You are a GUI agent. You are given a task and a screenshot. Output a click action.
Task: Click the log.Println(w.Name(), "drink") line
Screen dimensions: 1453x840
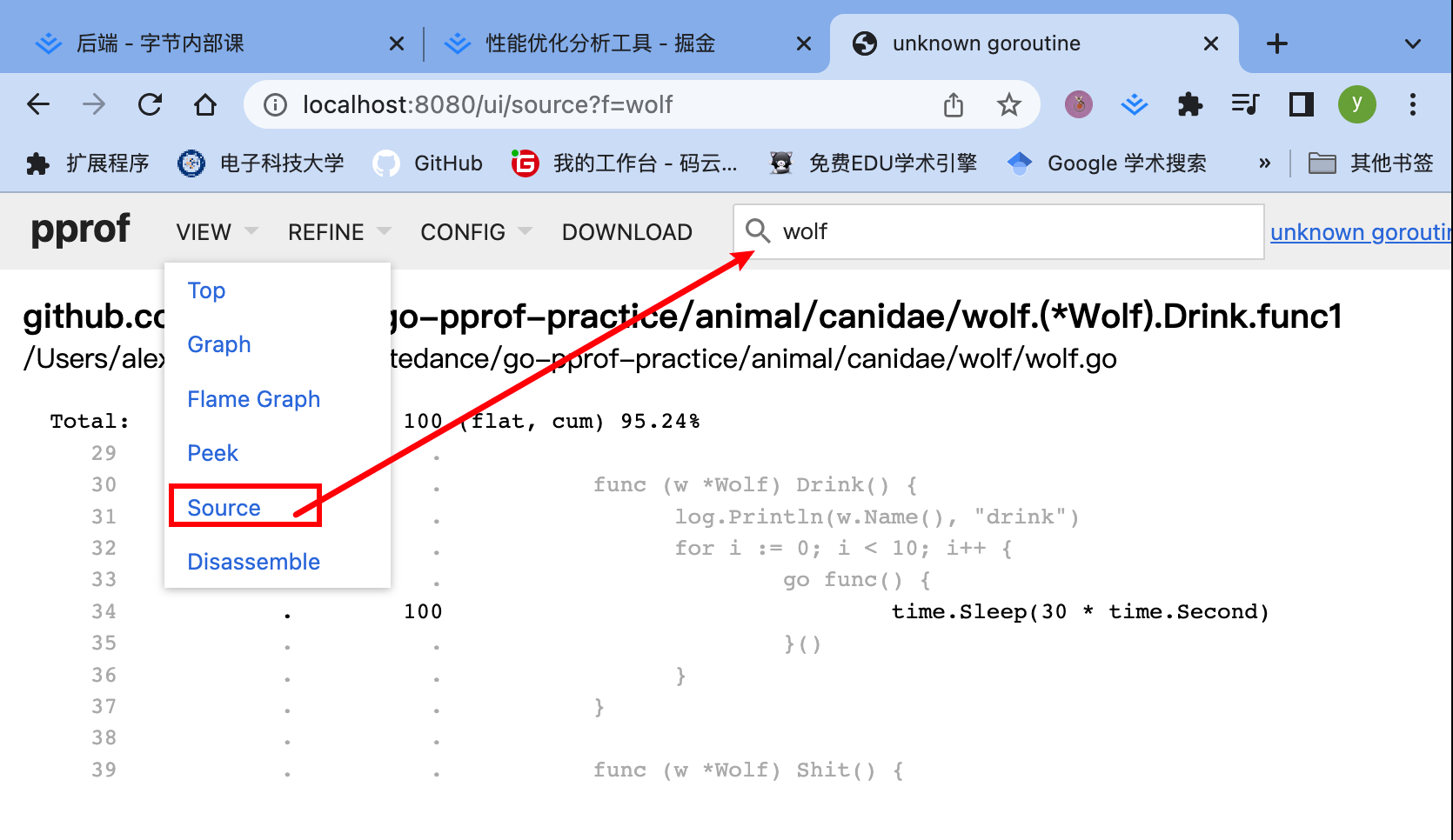point(877,517)
